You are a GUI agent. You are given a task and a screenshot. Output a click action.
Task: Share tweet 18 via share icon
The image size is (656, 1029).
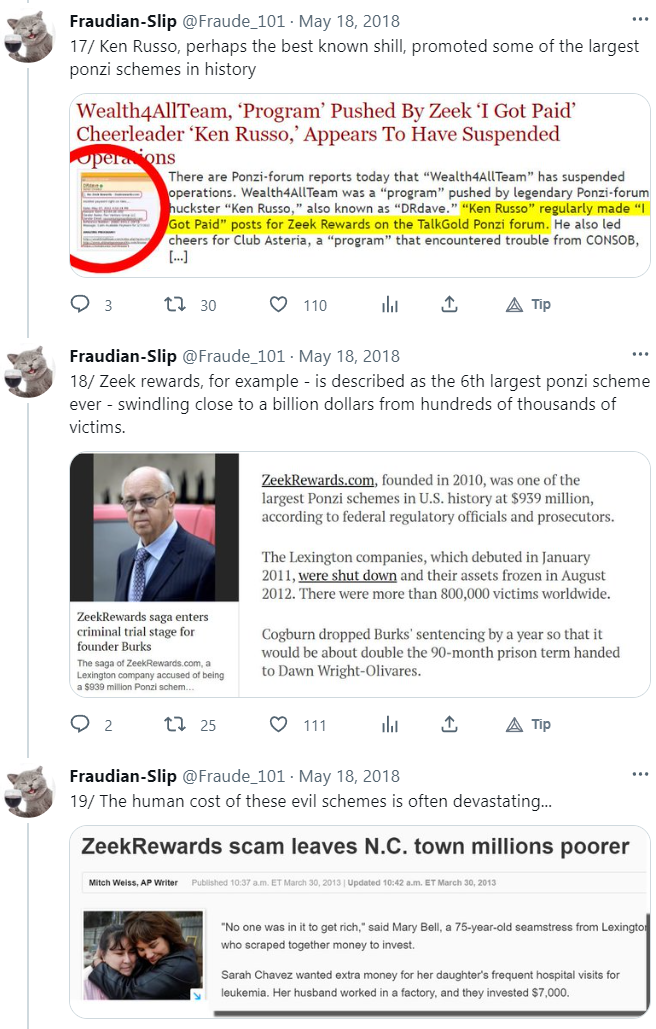point(450,724)
